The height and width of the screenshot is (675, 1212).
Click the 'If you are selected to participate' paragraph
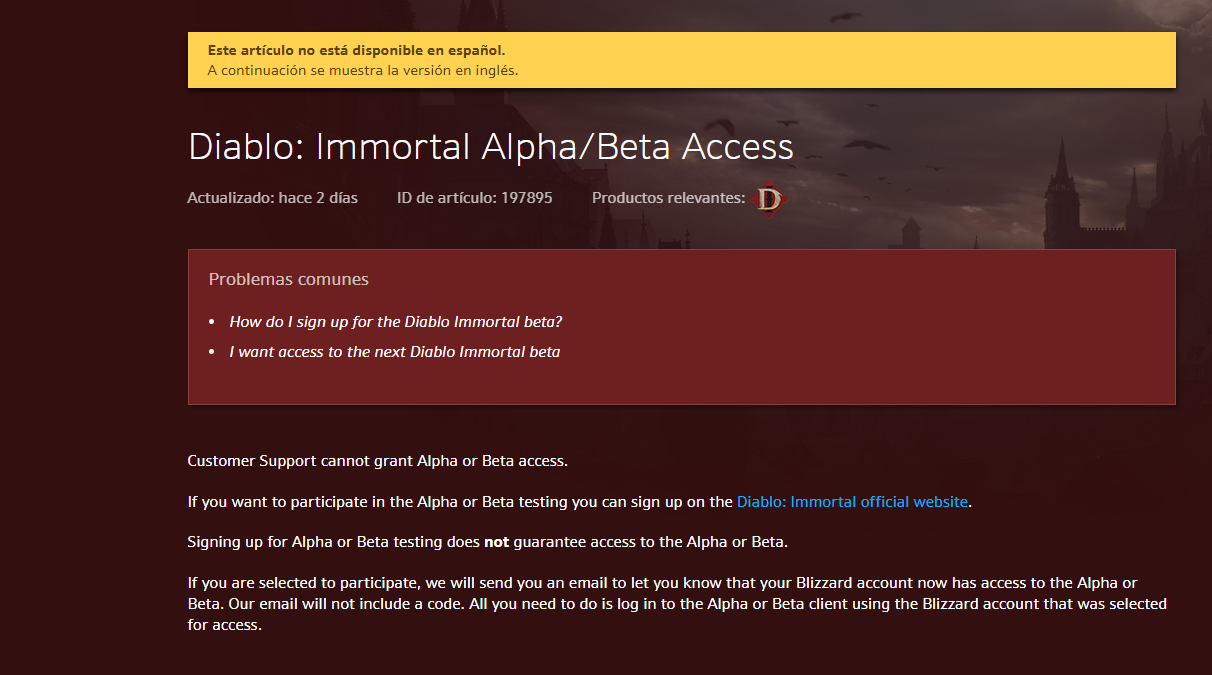(677, 603)
